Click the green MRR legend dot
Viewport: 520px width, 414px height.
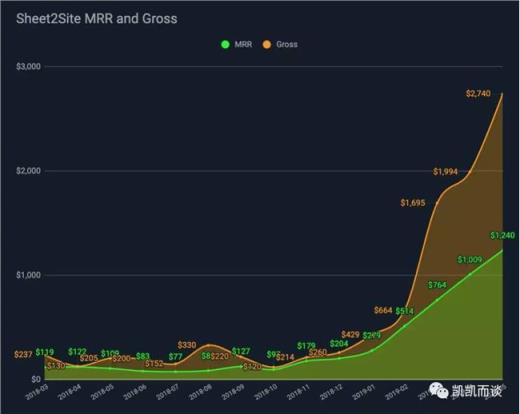click(x=225, y=44)
